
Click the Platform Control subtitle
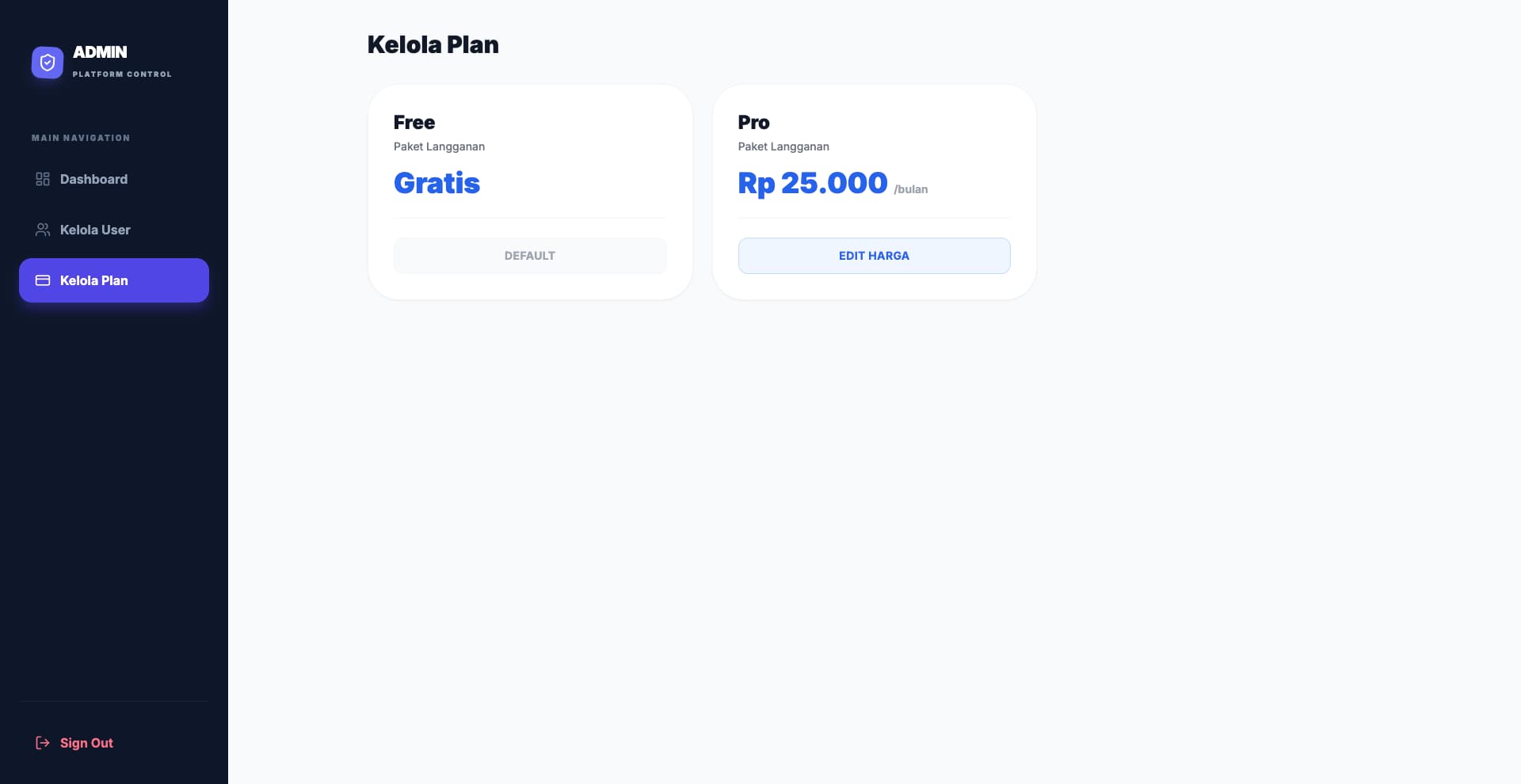coord(122,74)
